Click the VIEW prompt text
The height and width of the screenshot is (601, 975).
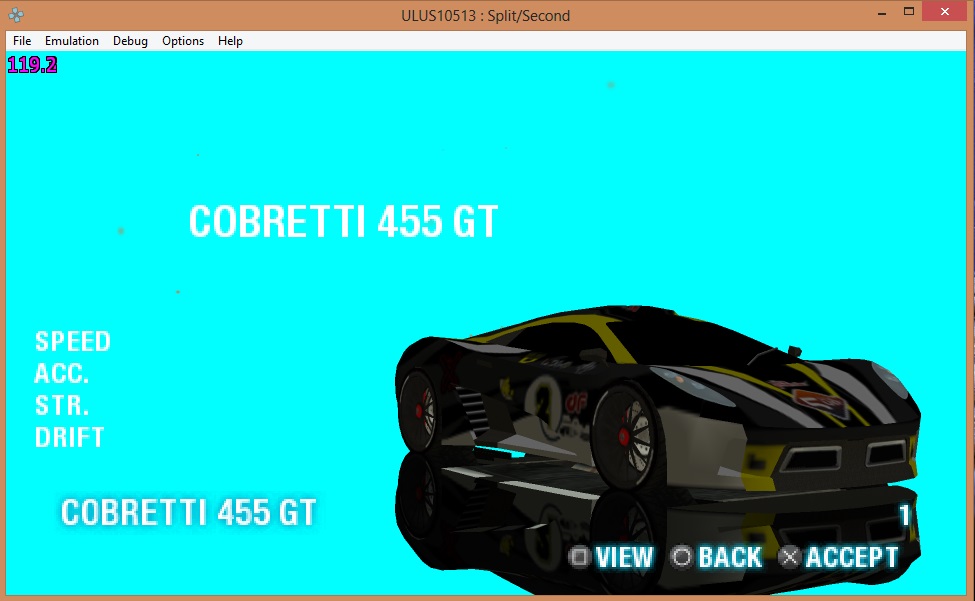[x=624, y=557]
